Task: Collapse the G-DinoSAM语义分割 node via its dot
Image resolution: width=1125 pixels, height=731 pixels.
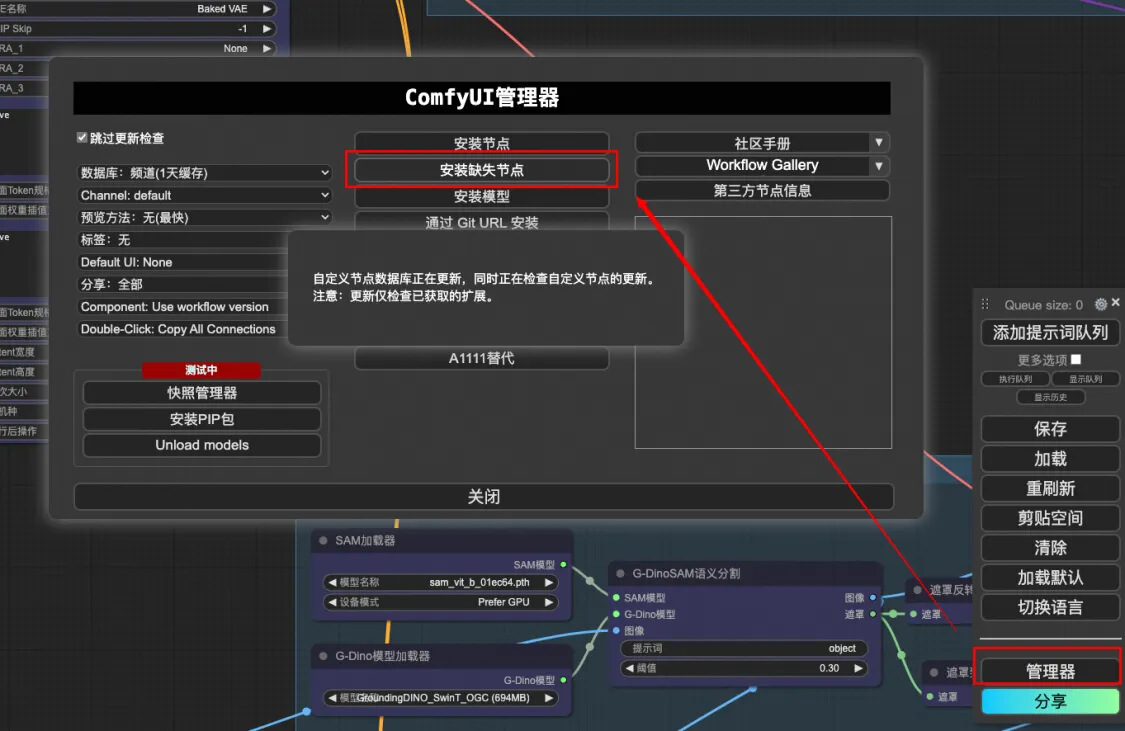Action: (x=620, y=573)
